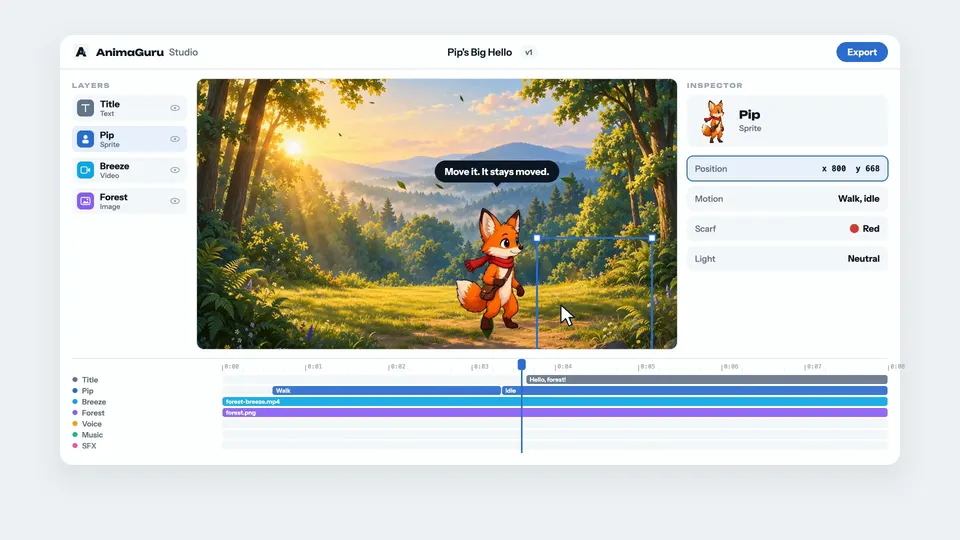
Task: Click the top-left selection handle on canvas
Action: [x=537, y=238]
